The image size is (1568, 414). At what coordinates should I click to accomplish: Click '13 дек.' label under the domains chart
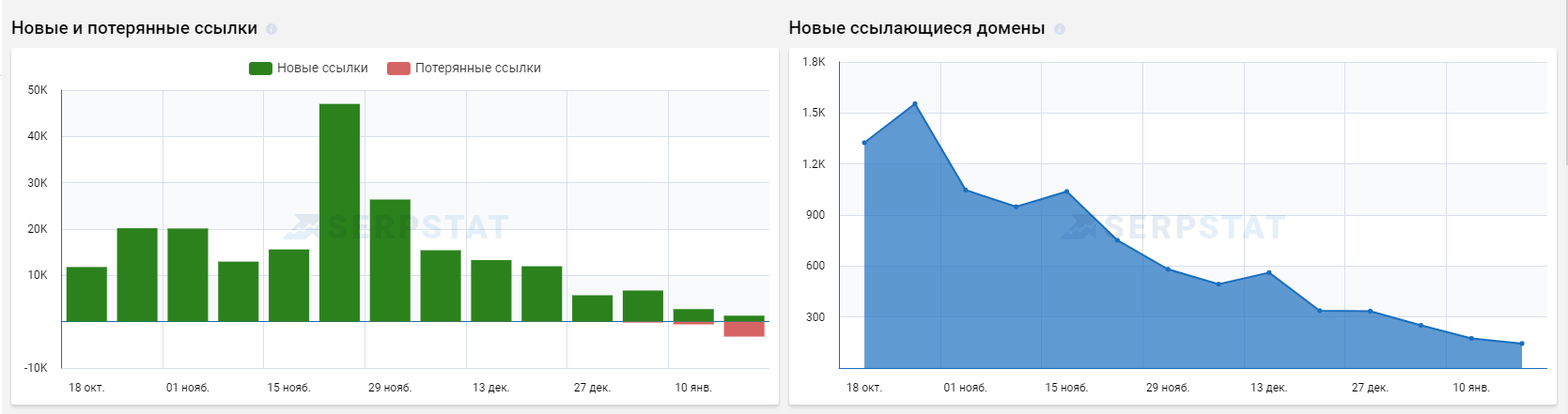pos(1269,388)
